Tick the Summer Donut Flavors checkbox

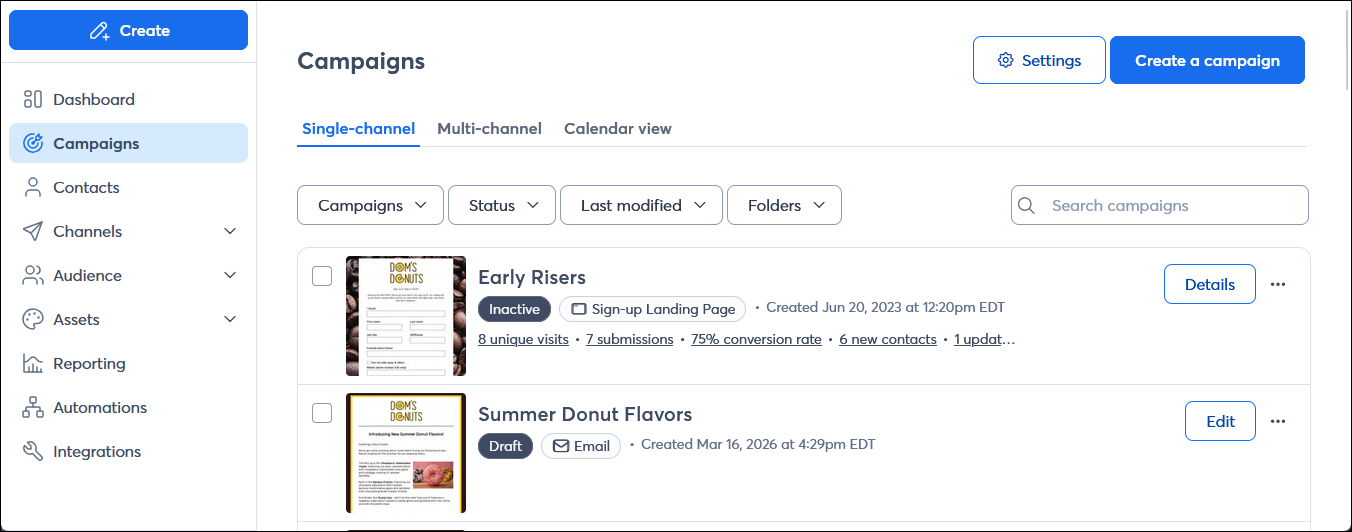322,413
